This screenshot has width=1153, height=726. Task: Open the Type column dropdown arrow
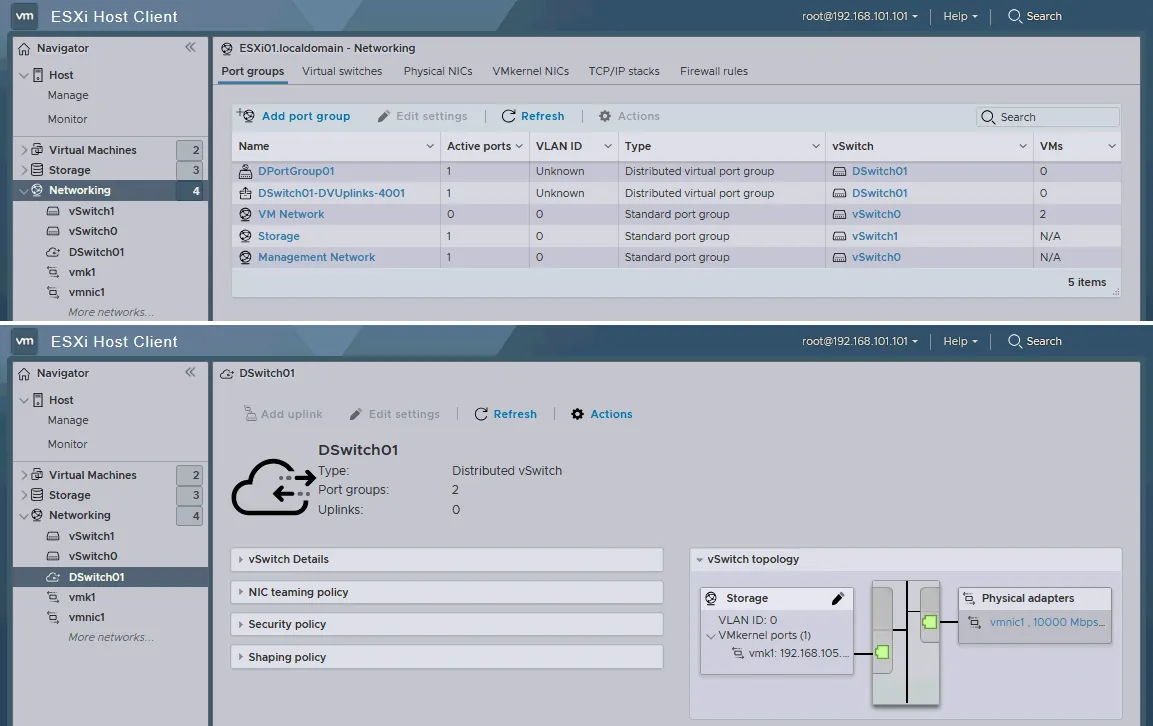pos(815,146)
